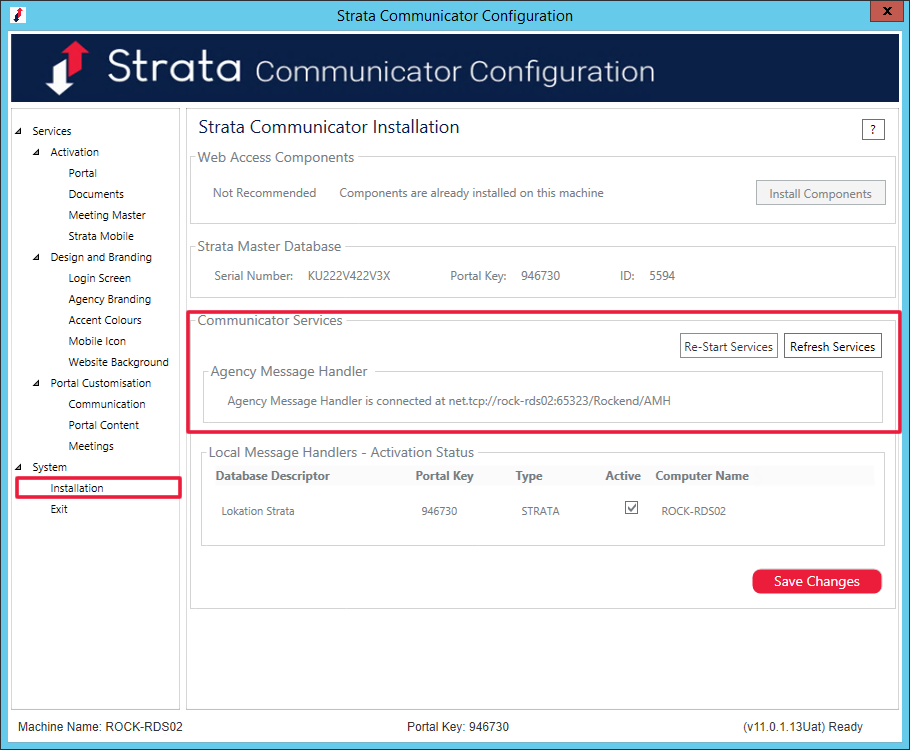This screenshot has width=910, height=750.
Task: Open Agency Branding page
Action: (110, 299)
